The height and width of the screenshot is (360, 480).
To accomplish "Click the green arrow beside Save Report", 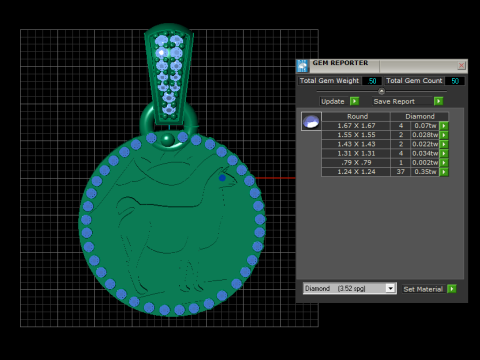I will coord(438,101).
